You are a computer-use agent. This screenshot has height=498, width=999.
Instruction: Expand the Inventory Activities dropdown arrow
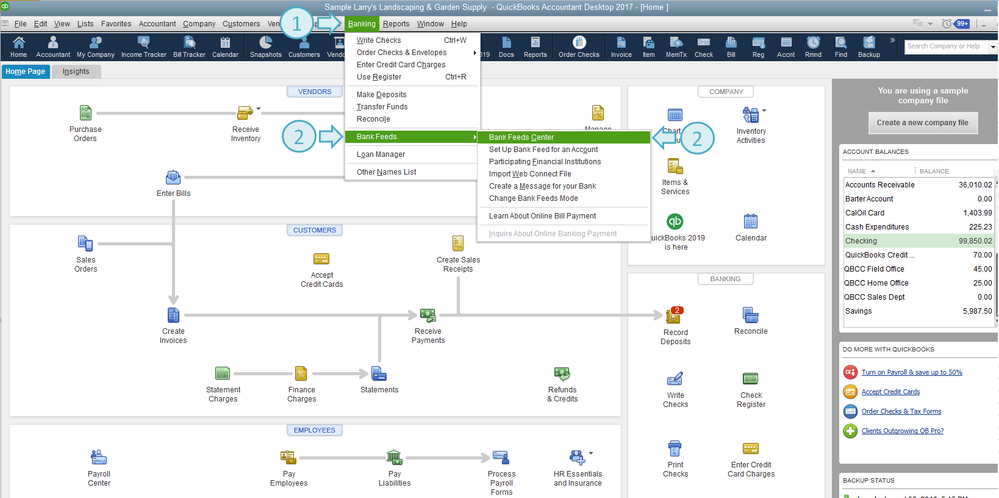764,110
